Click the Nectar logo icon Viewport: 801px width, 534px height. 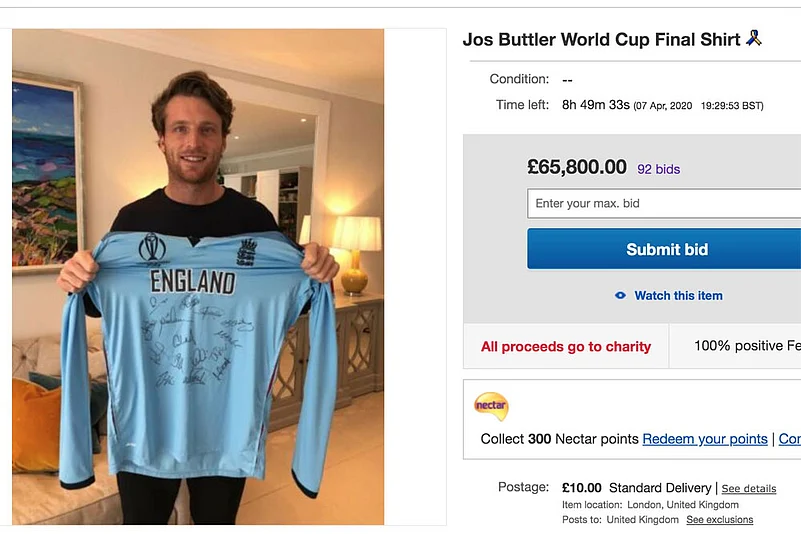click(x=491, y=406)
